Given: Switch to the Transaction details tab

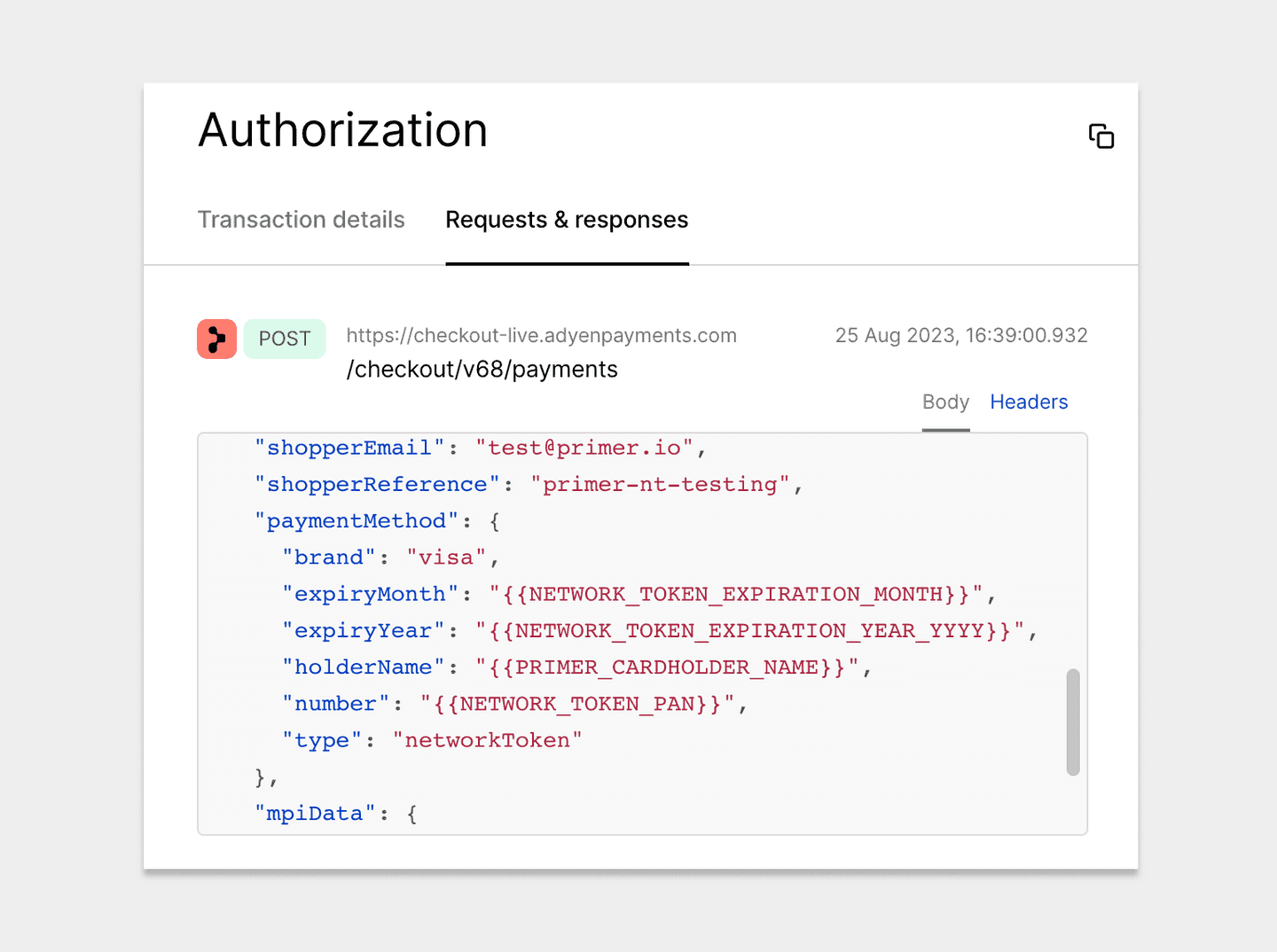Looking at the screenshot, I should pyautogui.click(x=302, y=220).
